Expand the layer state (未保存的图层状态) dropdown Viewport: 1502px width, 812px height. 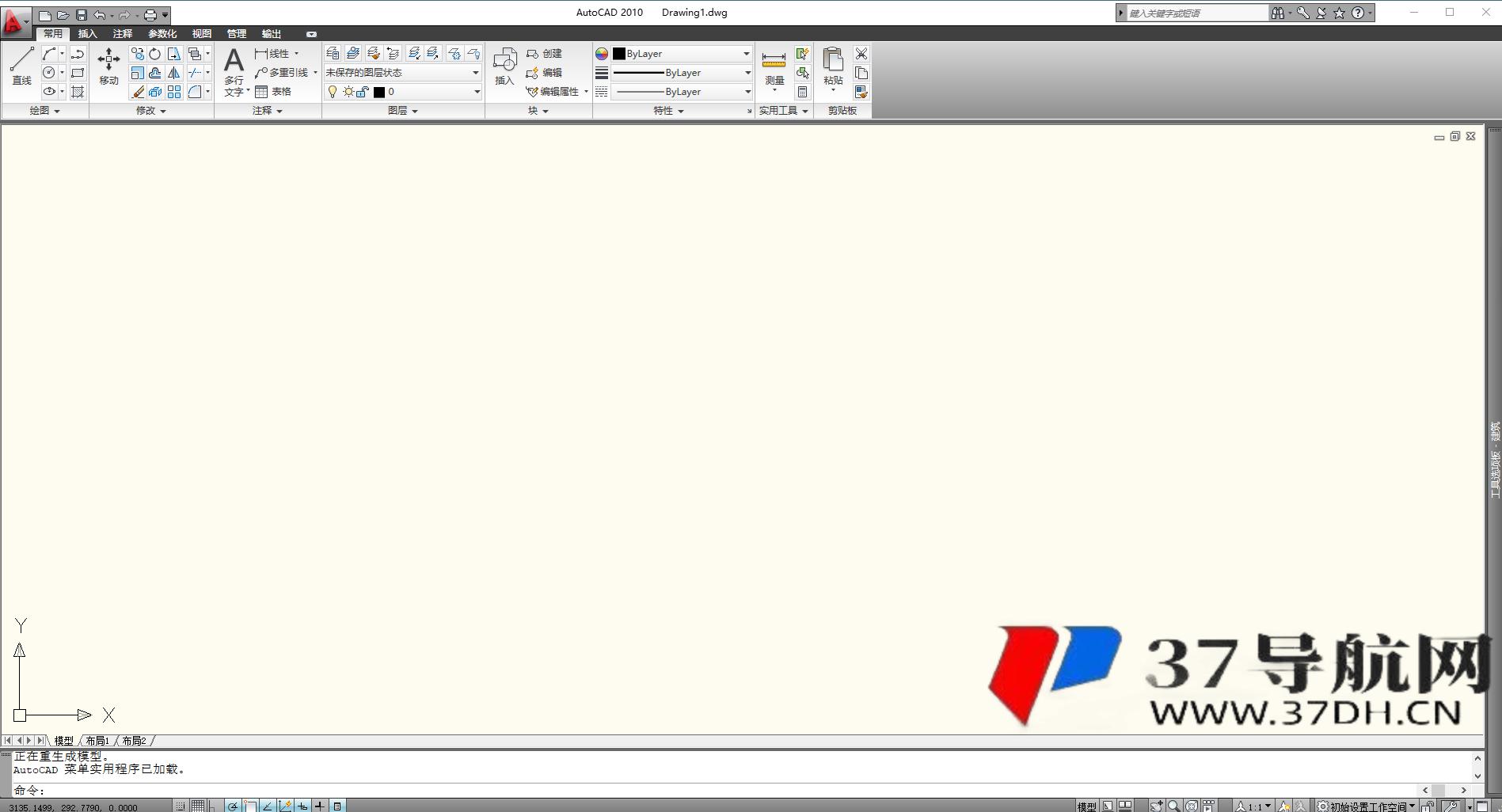(475, 73)
